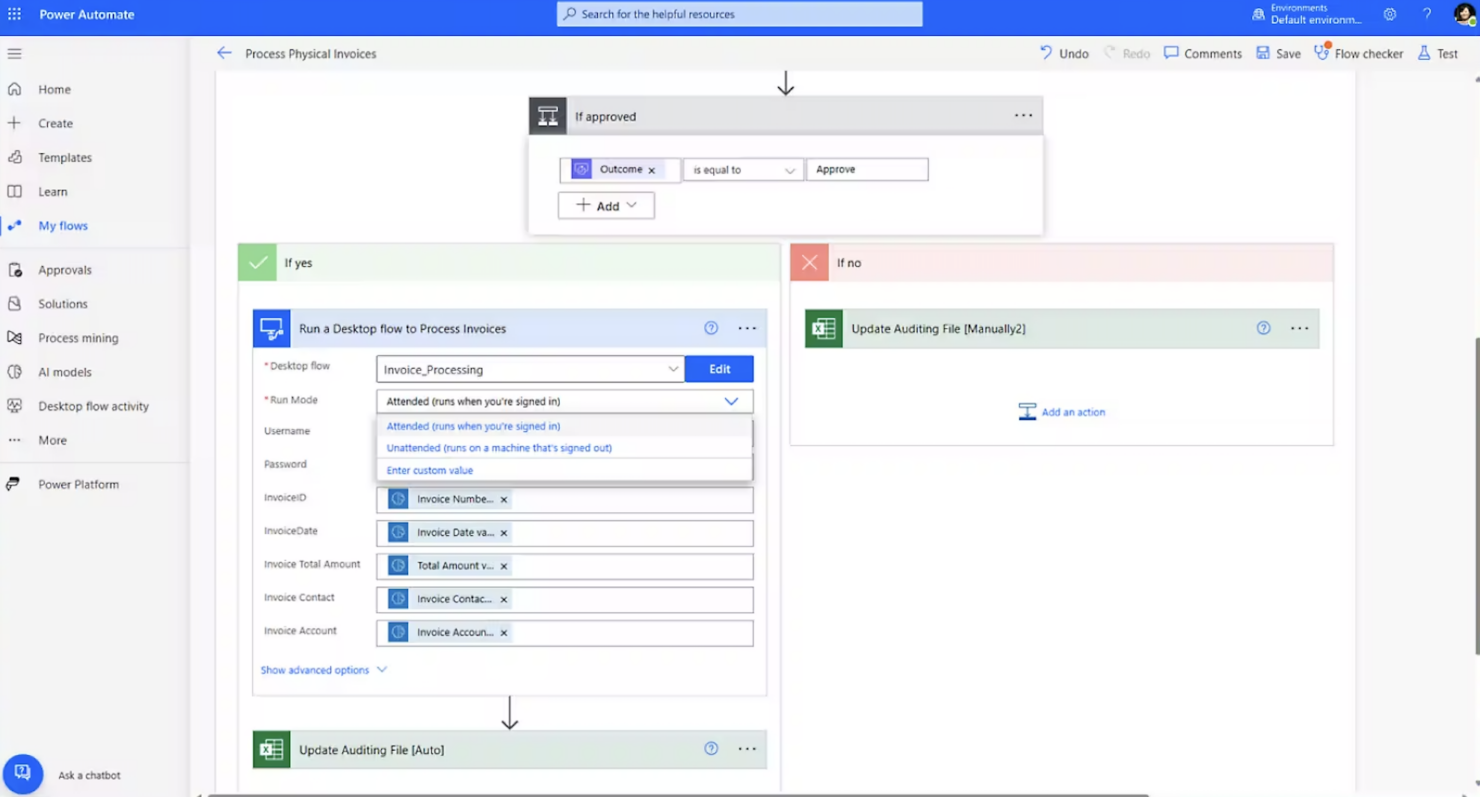The image size is (1480, 797).
Task: Click the Edit button for desktop flow
Action: pos(719,369)
